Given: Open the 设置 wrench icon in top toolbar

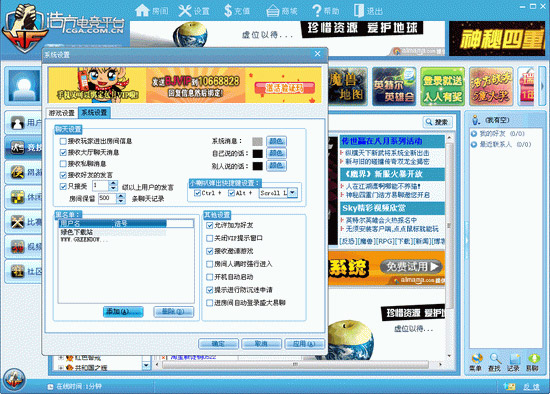Looking at the screenshot, I should 185,11.
